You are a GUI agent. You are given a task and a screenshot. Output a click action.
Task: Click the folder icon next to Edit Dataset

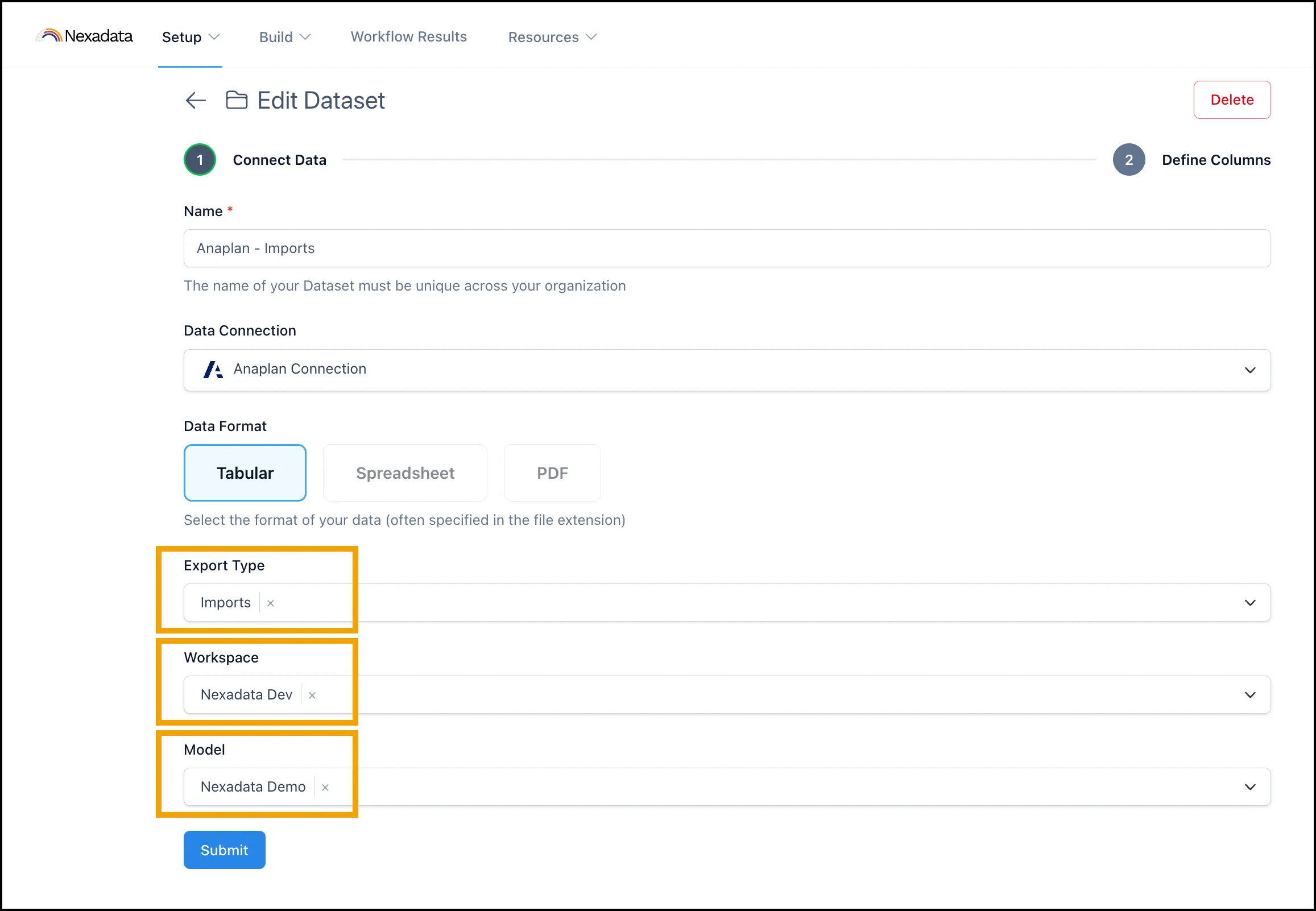[x=236, y=100]
